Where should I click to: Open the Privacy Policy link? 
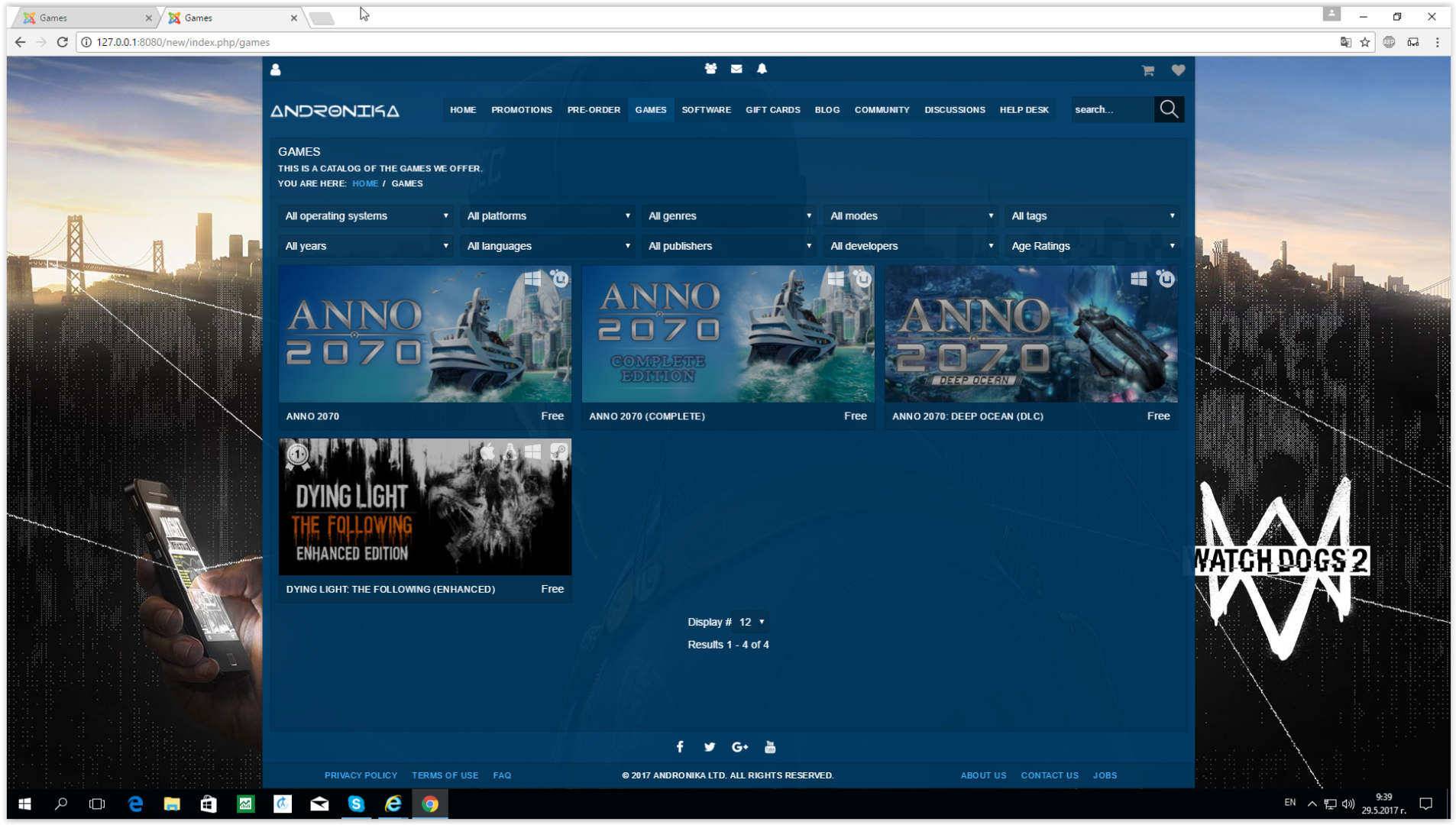pyautogui.click(x=361, y=775)
